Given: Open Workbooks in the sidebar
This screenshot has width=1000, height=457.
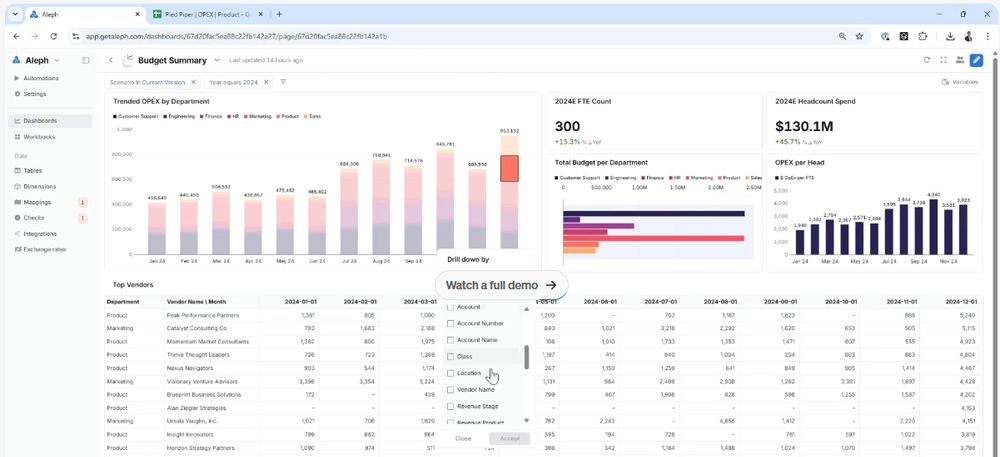Looking at the screenshot, I should tap(40, 136).
